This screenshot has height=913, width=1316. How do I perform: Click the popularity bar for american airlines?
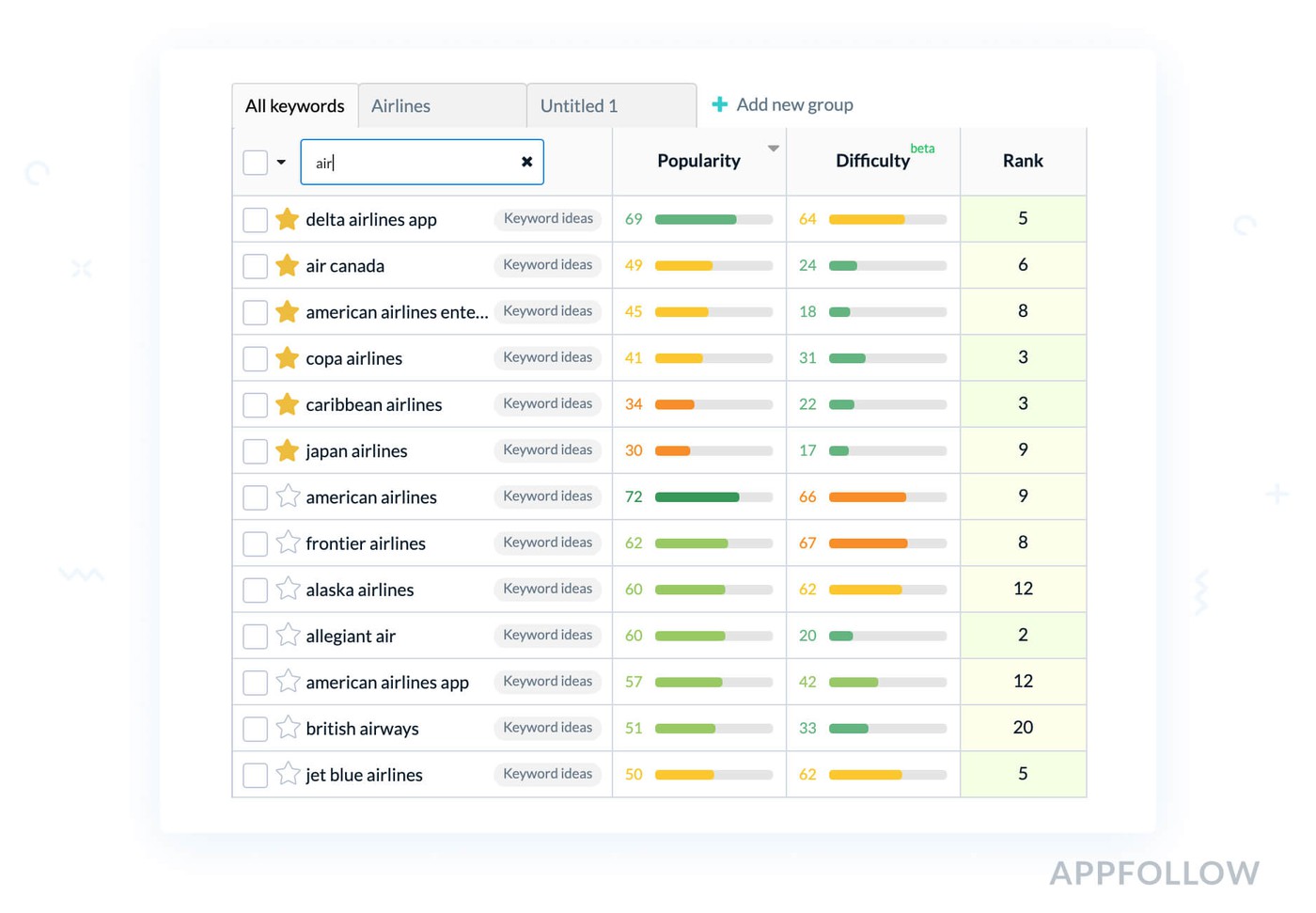[x=713, y=496]
